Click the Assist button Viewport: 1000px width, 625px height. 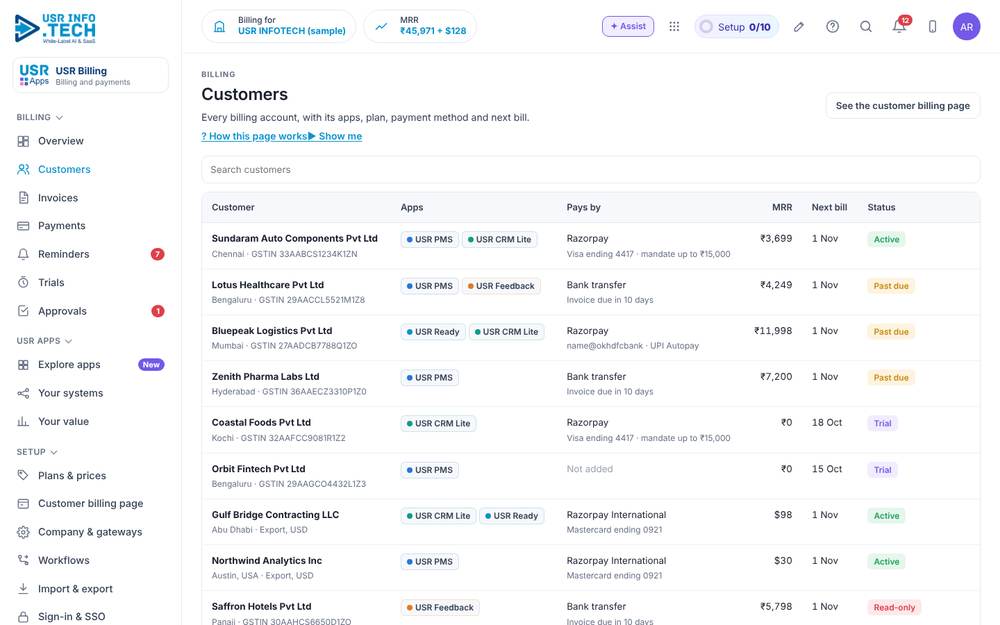coord(628,26)
